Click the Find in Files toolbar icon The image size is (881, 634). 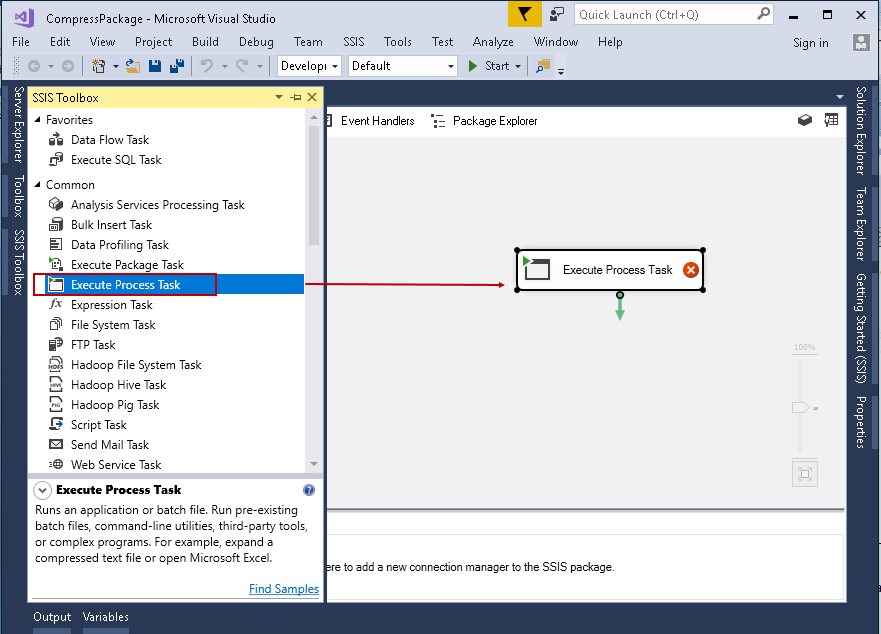point(543,66)
